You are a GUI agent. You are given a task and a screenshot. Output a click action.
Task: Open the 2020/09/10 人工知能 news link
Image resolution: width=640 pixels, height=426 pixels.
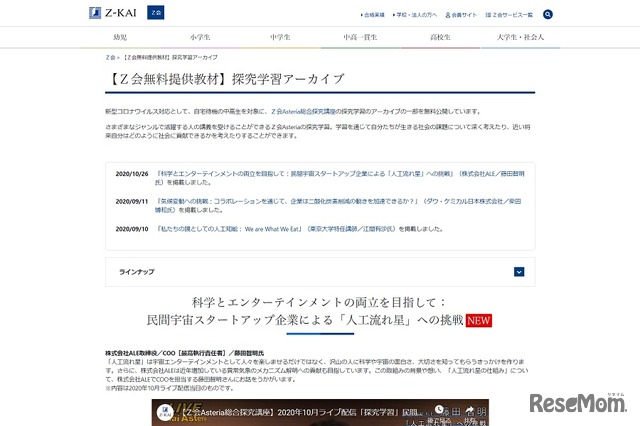[276, 229]
